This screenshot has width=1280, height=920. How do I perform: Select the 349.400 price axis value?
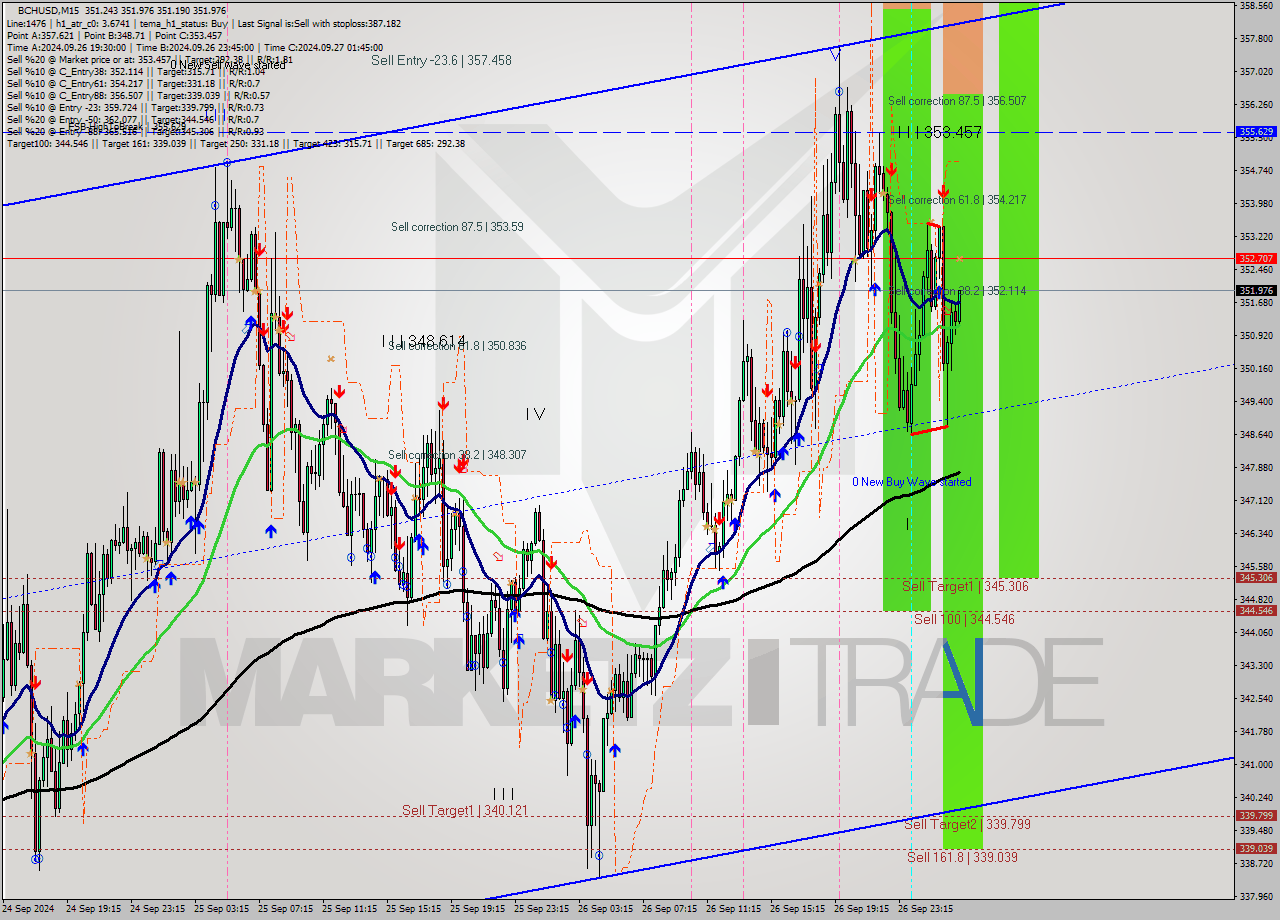(1256, 402)
